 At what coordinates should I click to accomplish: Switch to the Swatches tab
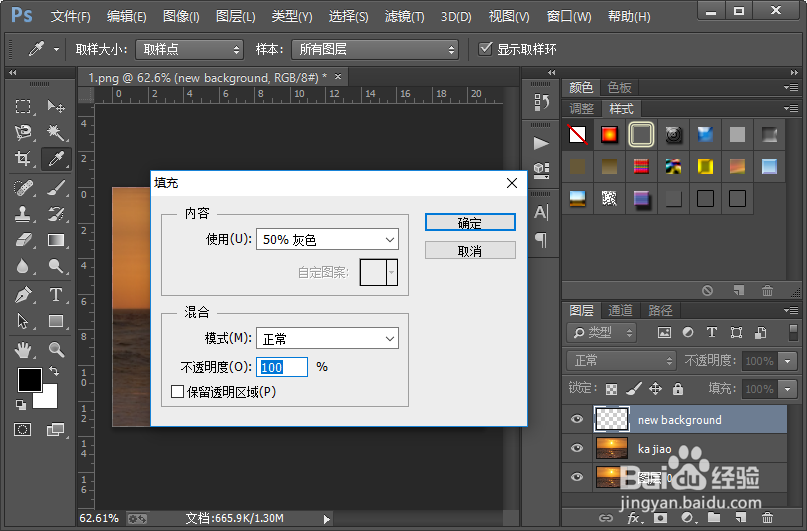click(x=619, y=87)
